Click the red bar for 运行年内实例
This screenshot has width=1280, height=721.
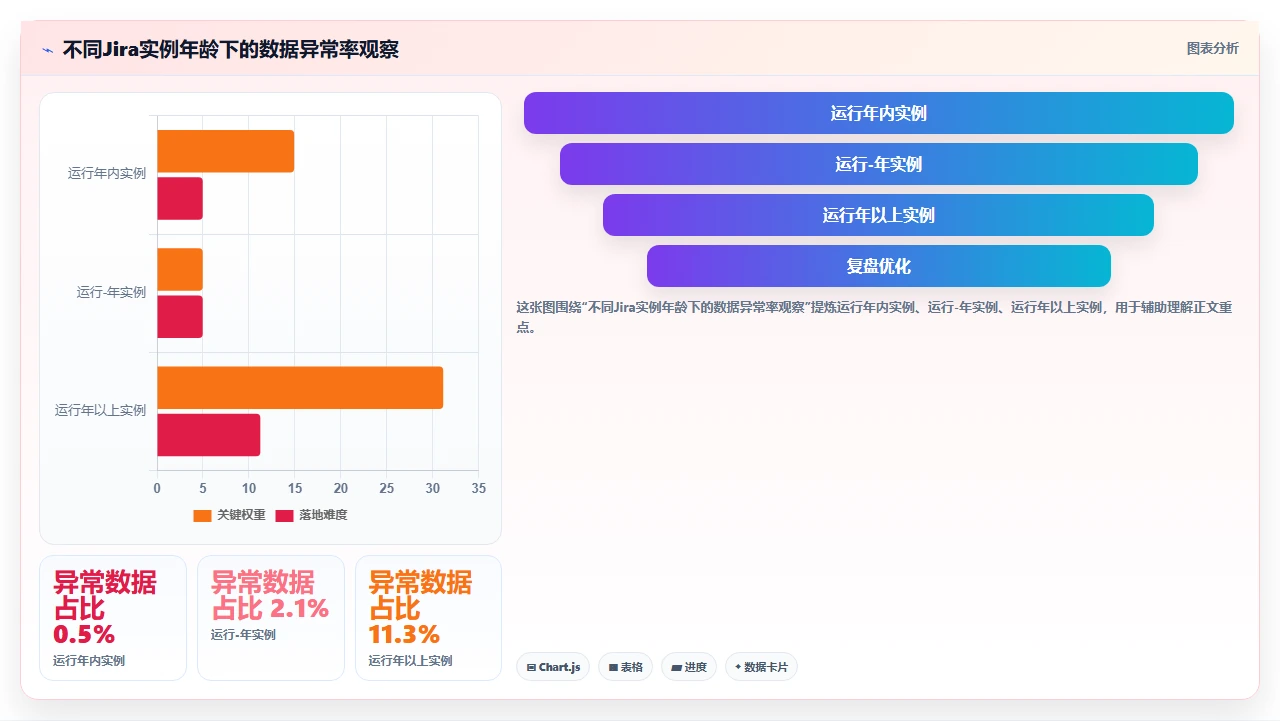coord(180,198)
